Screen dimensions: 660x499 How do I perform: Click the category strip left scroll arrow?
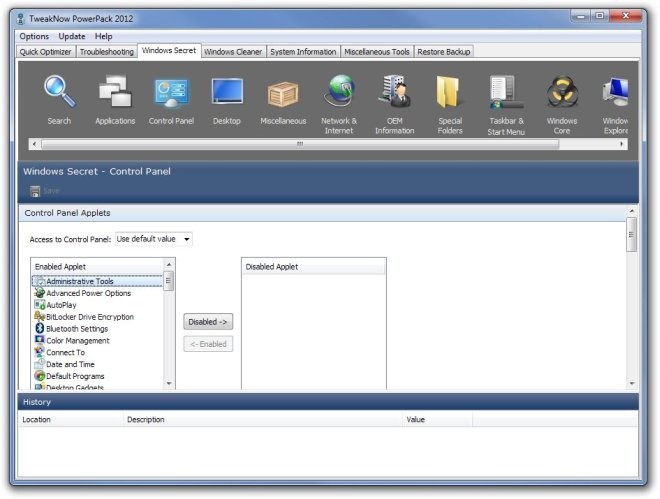click(34, 144)
